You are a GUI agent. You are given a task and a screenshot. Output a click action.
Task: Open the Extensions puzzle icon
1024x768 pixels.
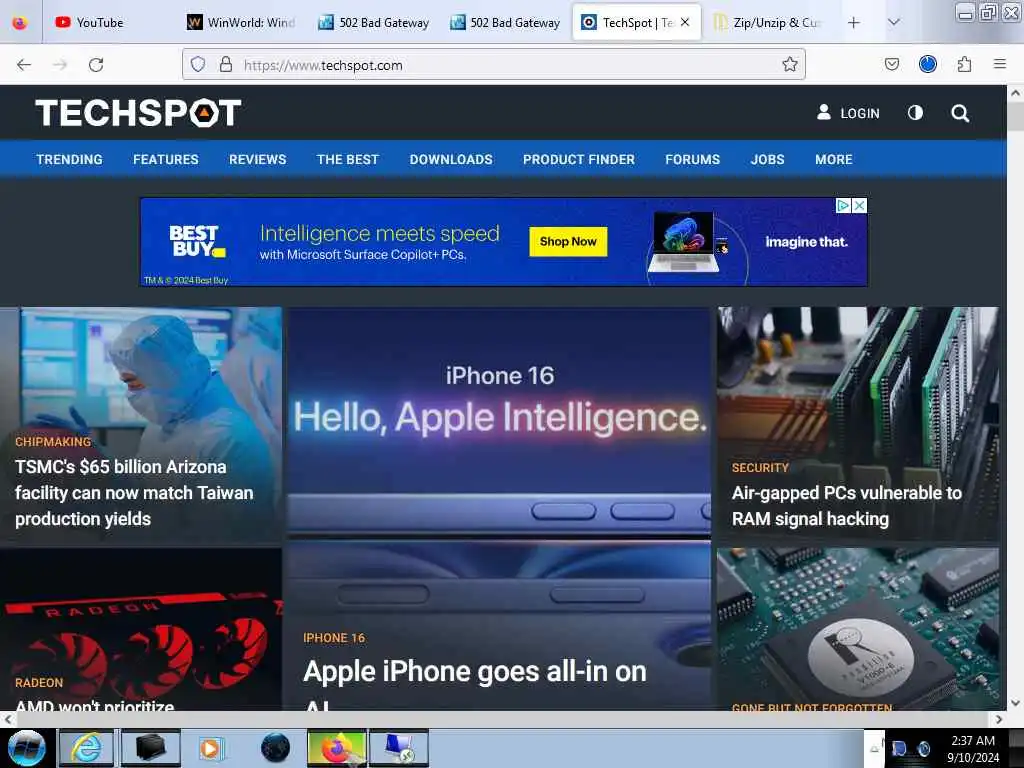click(964, 64)
